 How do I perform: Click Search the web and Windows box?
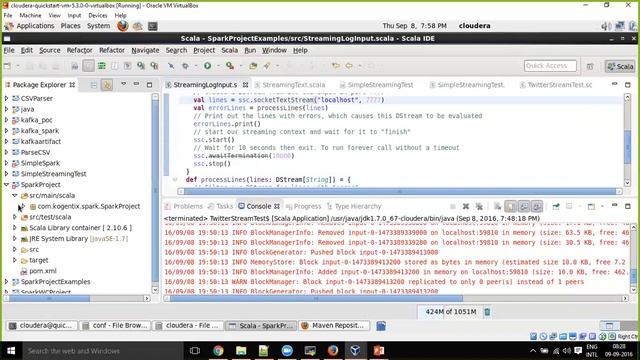coord(102,351)
